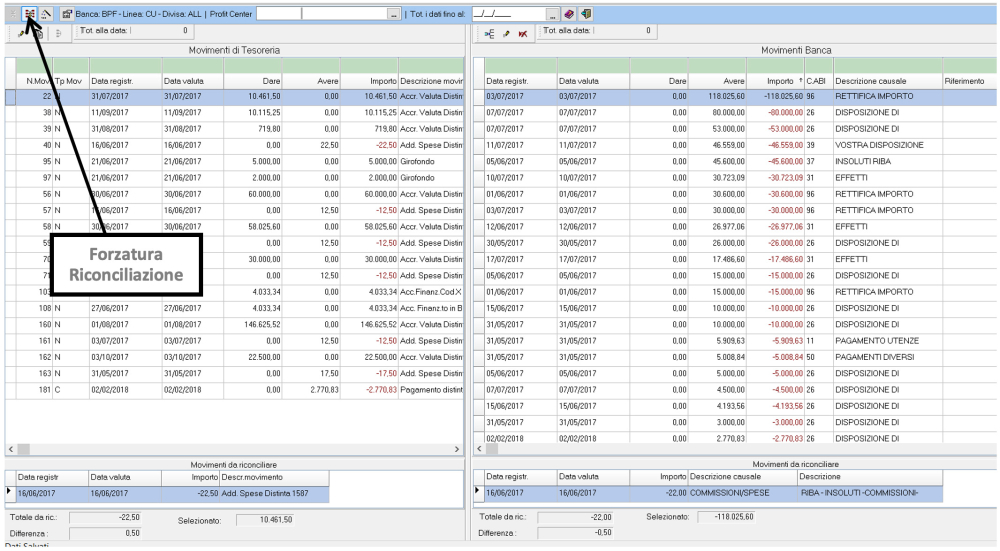The height and width of the screenshot is (551, 1000).
Task: Click the 'Tot. i dati fino al' date field
Action: pyautogui.click(x=507, y=14)
